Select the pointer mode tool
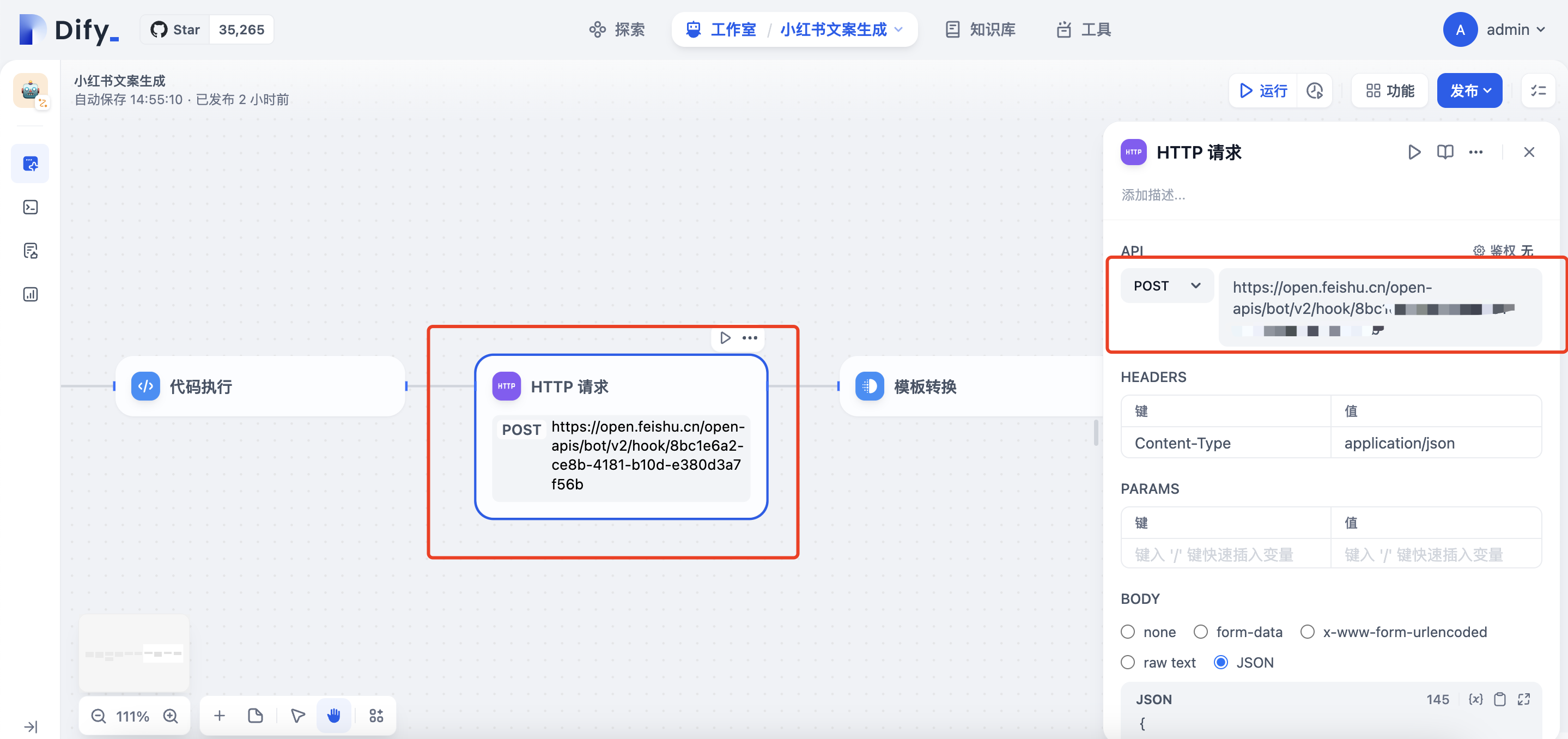This screenshot has height=739, width=1568. [x=297, y=716]
